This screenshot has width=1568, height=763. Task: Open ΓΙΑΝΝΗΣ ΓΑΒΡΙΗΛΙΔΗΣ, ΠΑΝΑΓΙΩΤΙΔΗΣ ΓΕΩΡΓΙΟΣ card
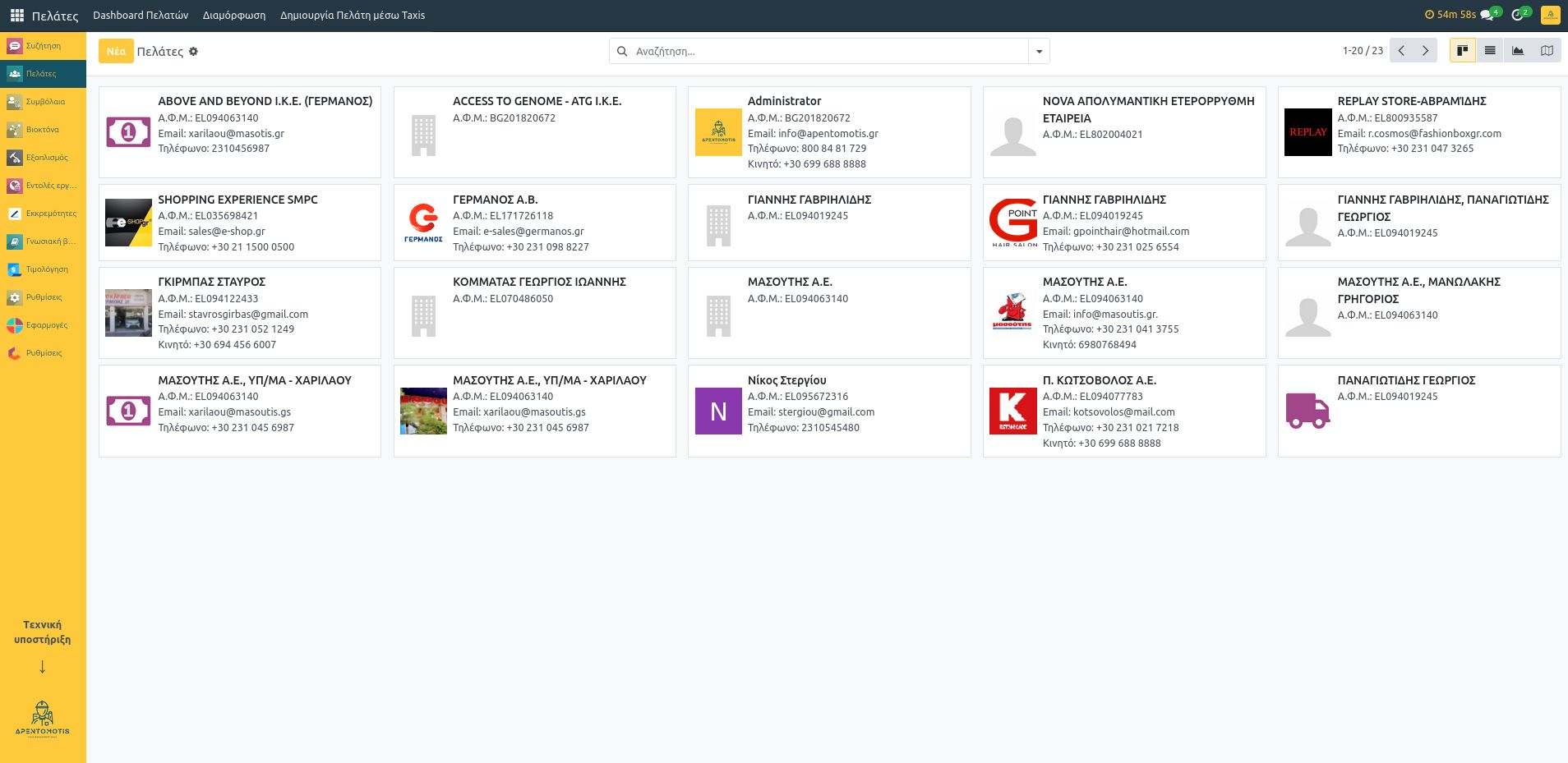[1419, 223]
